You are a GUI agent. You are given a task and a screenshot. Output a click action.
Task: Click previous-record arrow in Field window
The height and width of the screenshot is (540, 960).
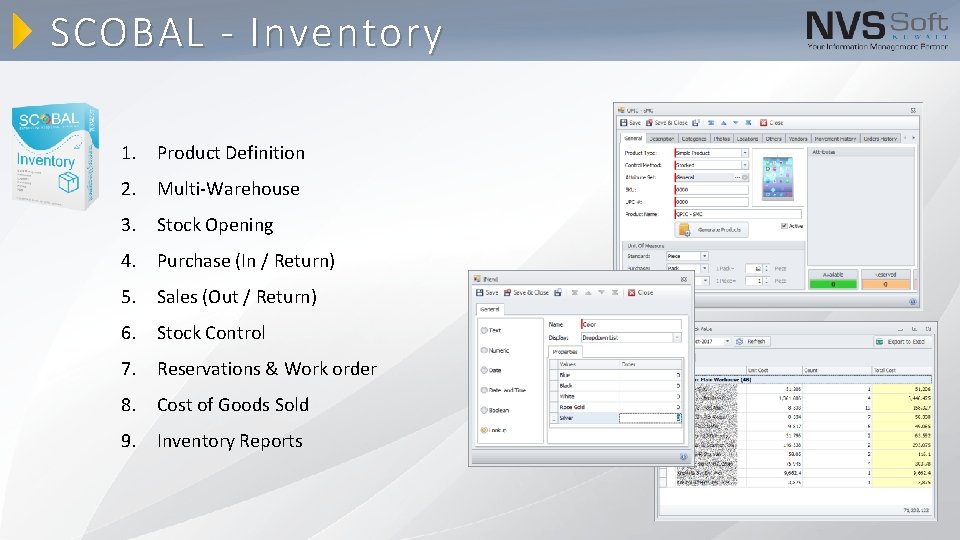[588, 293]
